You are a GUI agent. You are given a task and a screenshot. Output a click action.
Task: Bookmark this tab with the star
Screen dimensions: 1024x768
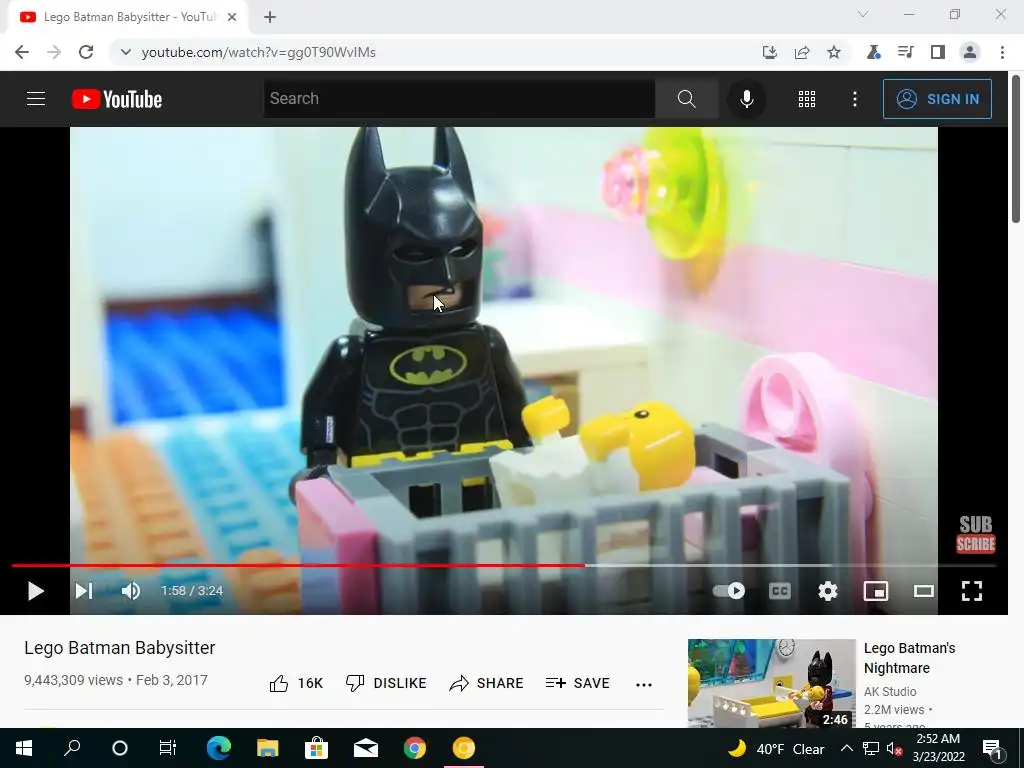pyautogui.click(x=834, y=52)
